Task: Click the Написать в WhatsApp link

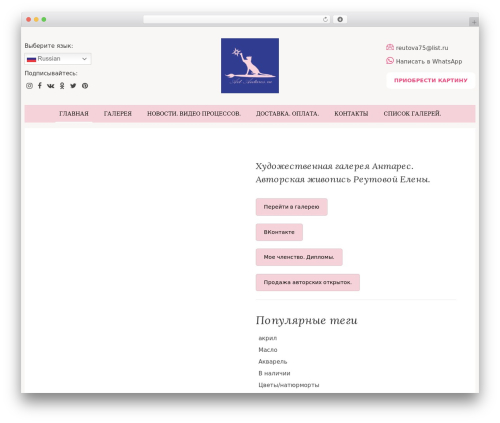Action: coord(429,61)
